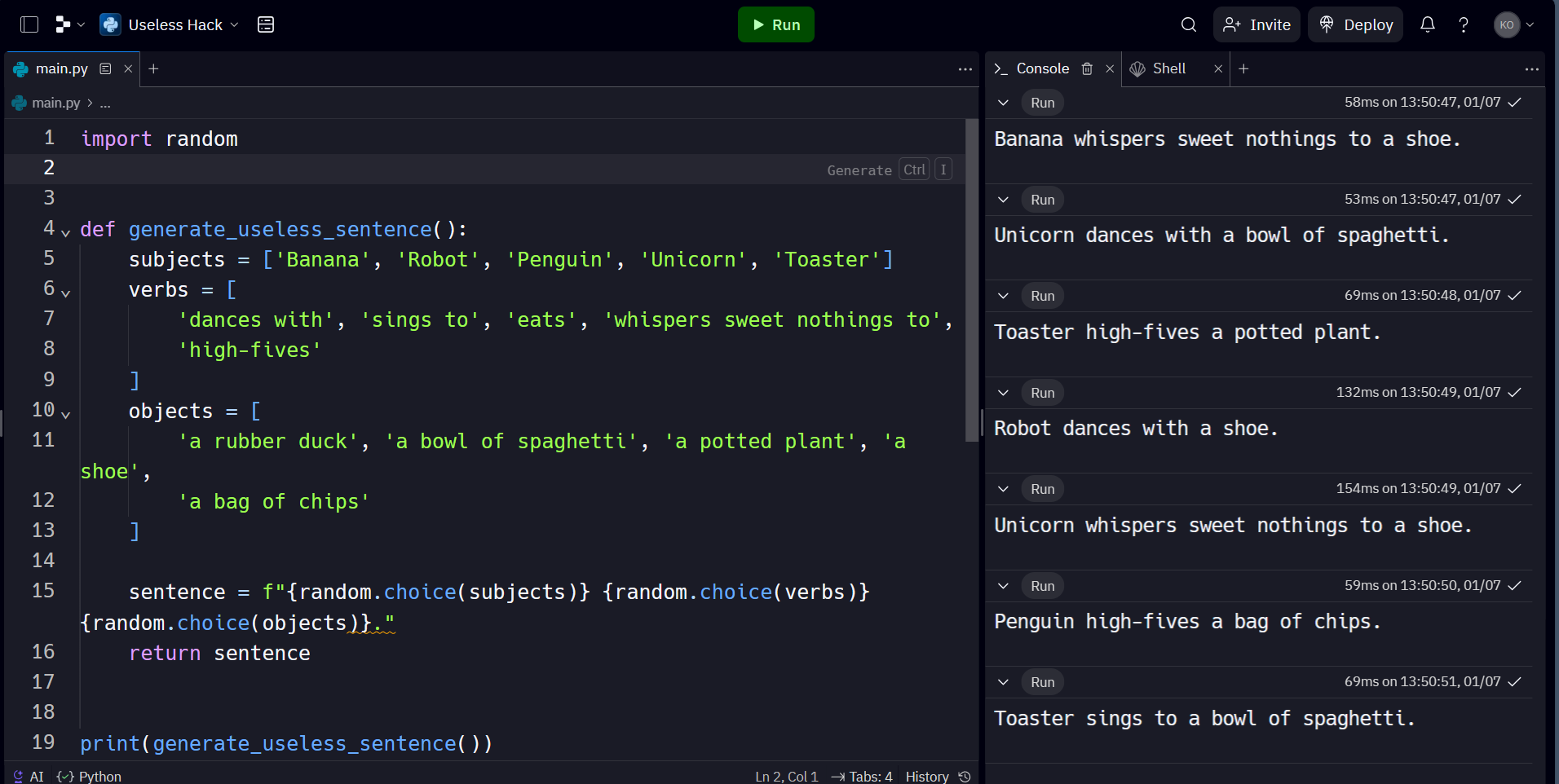Open editor pane three-dots menu
The width and height of the screenshot is (1559, 784).
965,69
